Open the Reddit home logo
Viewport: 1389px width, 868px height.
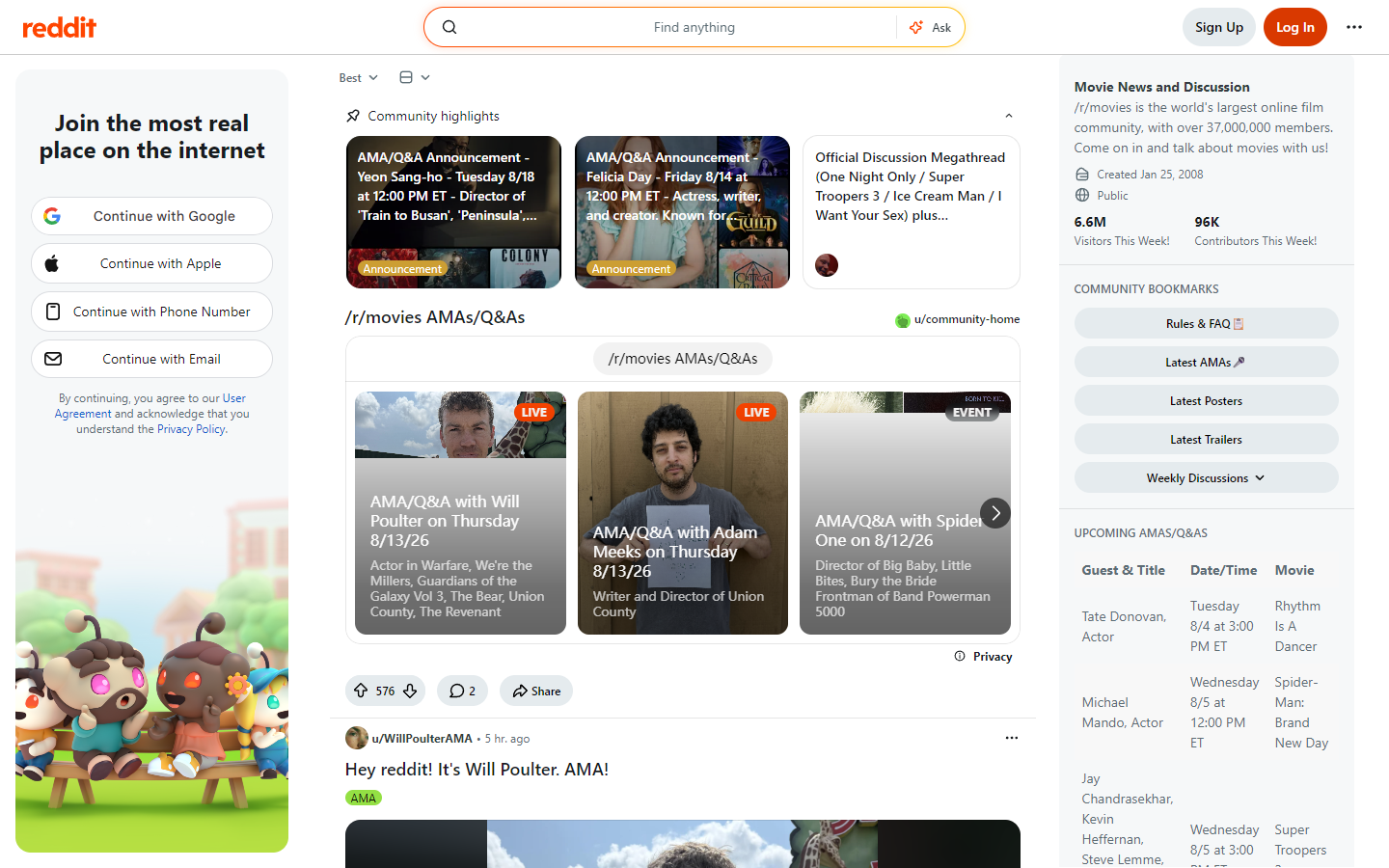[59, 27]
